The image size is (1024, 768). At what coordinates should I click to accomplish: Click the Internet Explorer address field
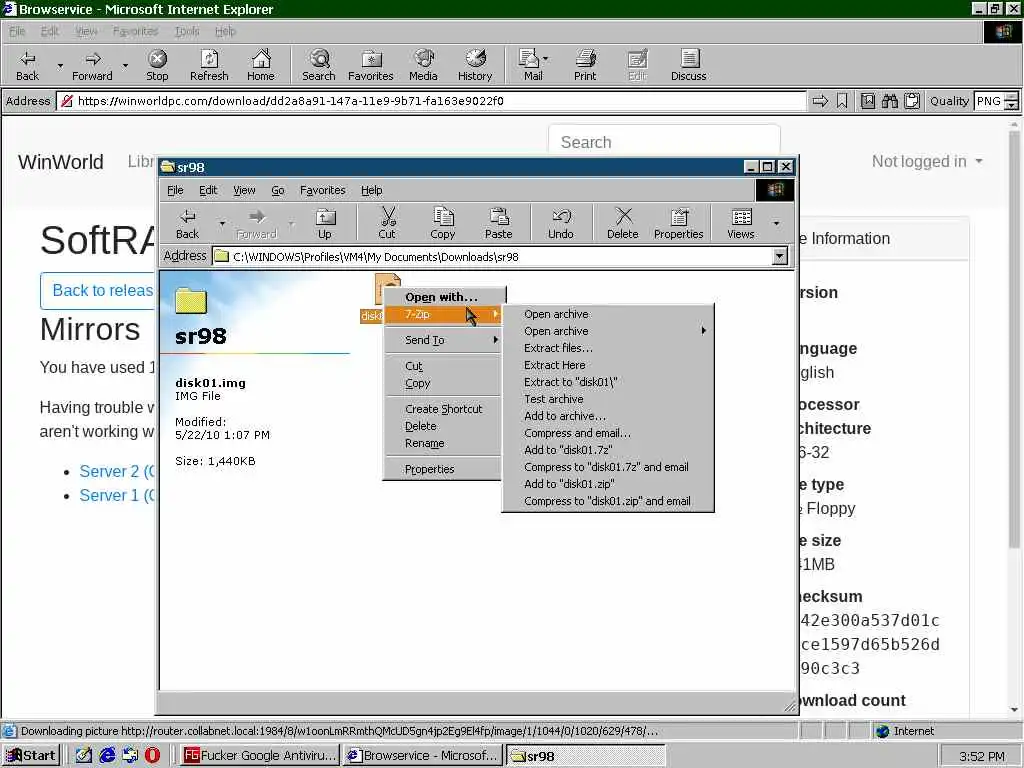(434, 101)
